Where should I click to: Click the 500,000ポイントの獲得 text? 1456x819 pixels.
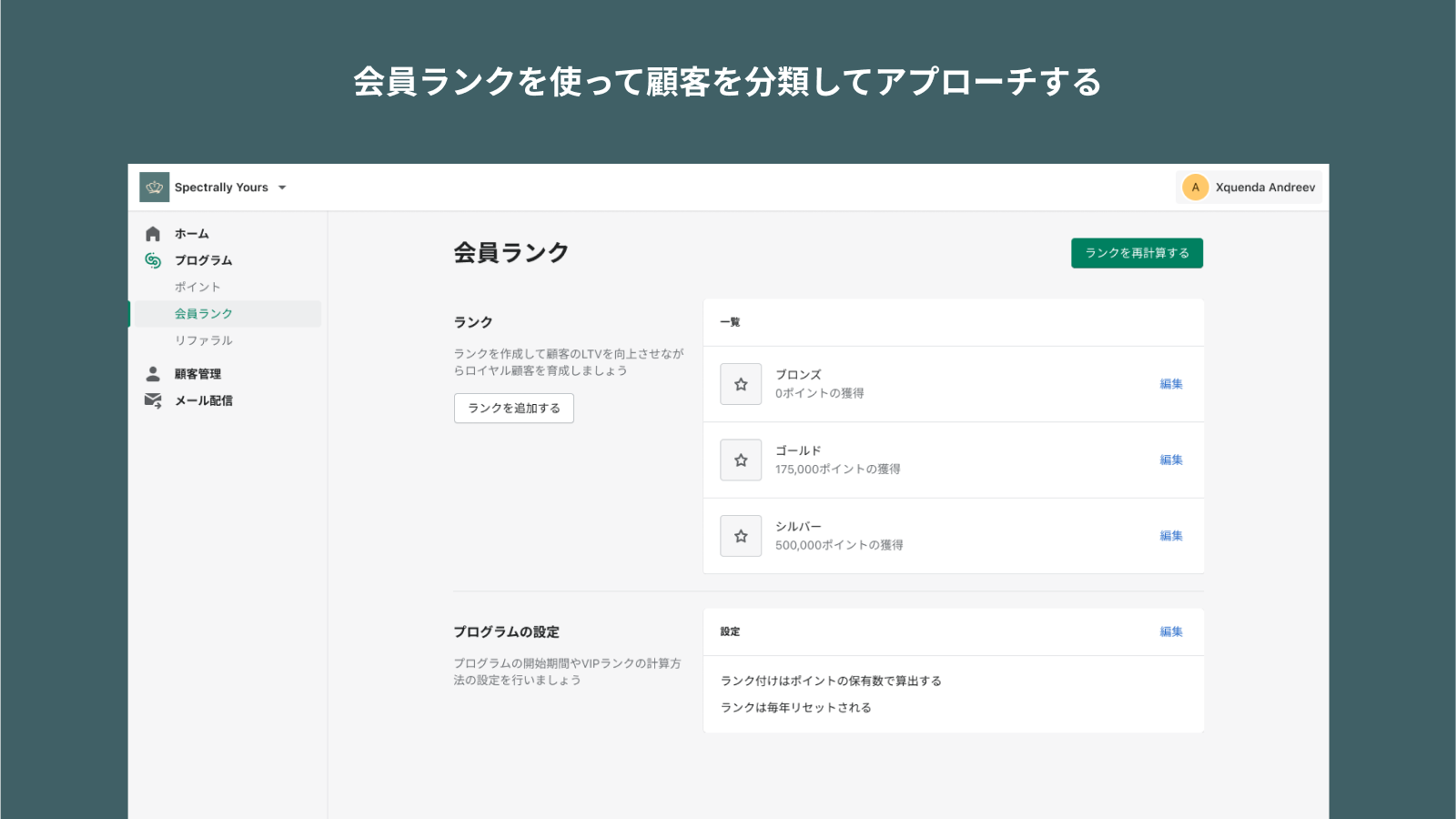click(839, 545)
